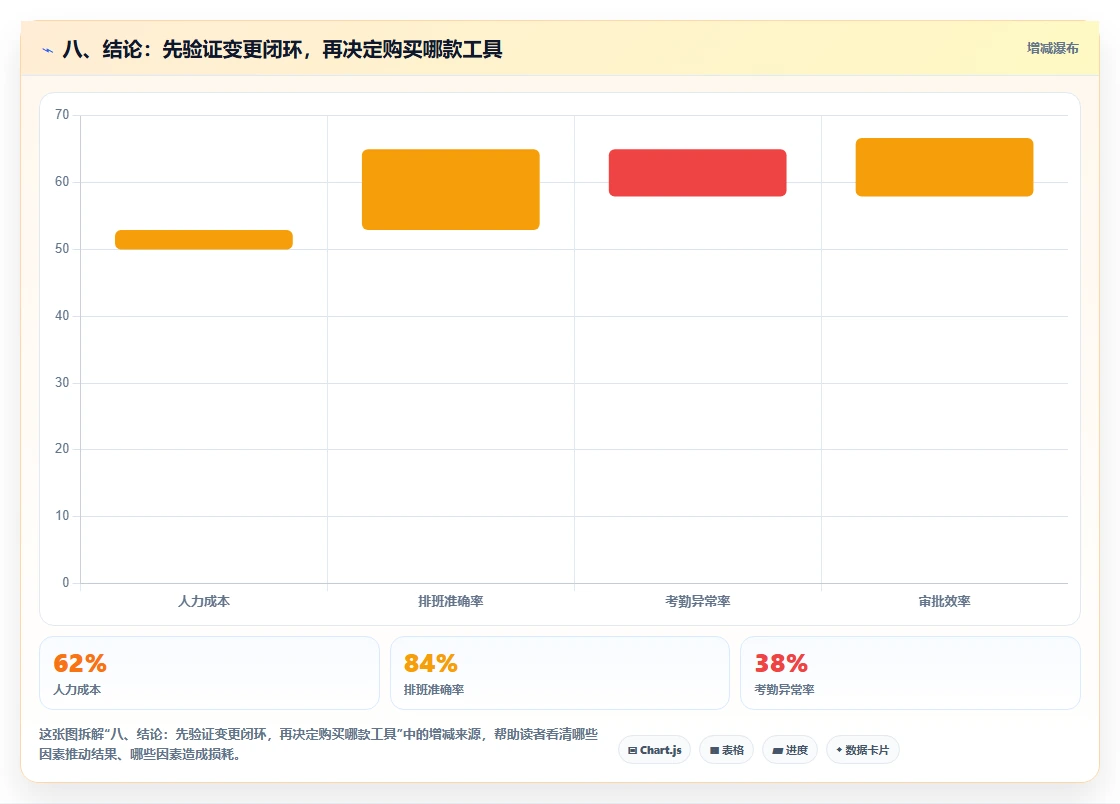
Task: Click the 38% value in stat card
Action: (x=781, y=663)
